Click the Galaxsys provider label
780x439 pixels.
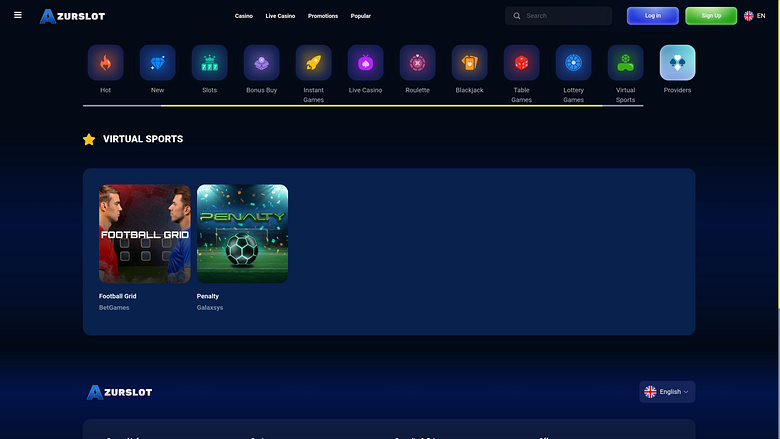click(x=209, y=308)
